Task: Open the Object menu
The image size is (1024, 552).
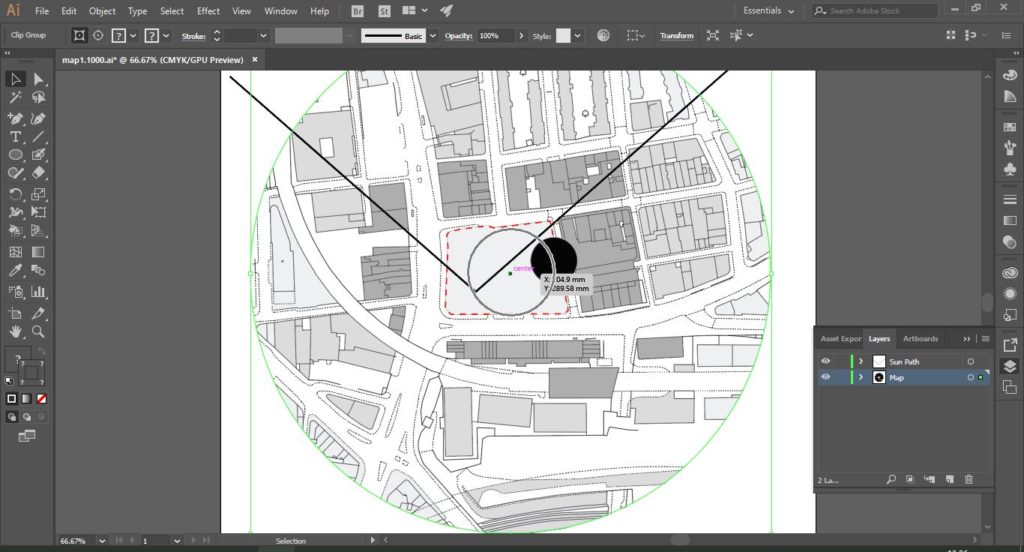Action: (102, 11)
